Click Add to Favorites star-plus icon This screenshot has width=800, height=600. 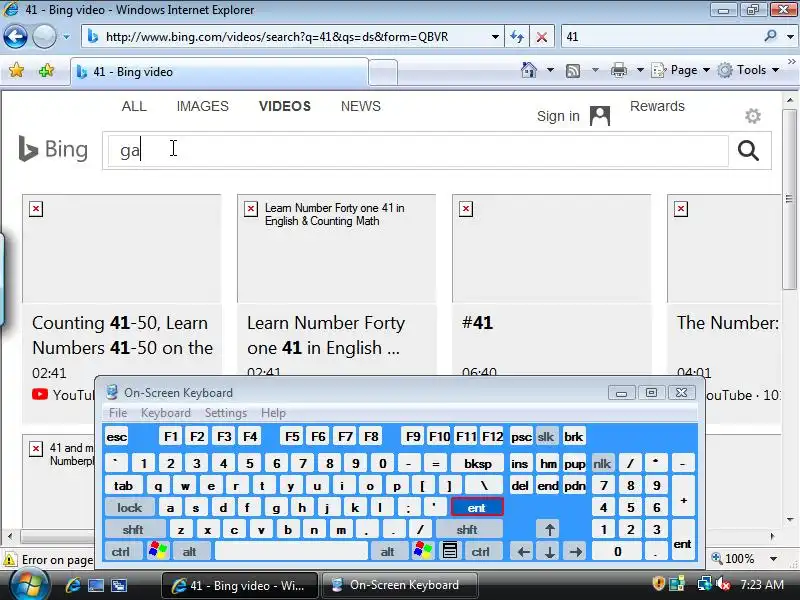46,70
